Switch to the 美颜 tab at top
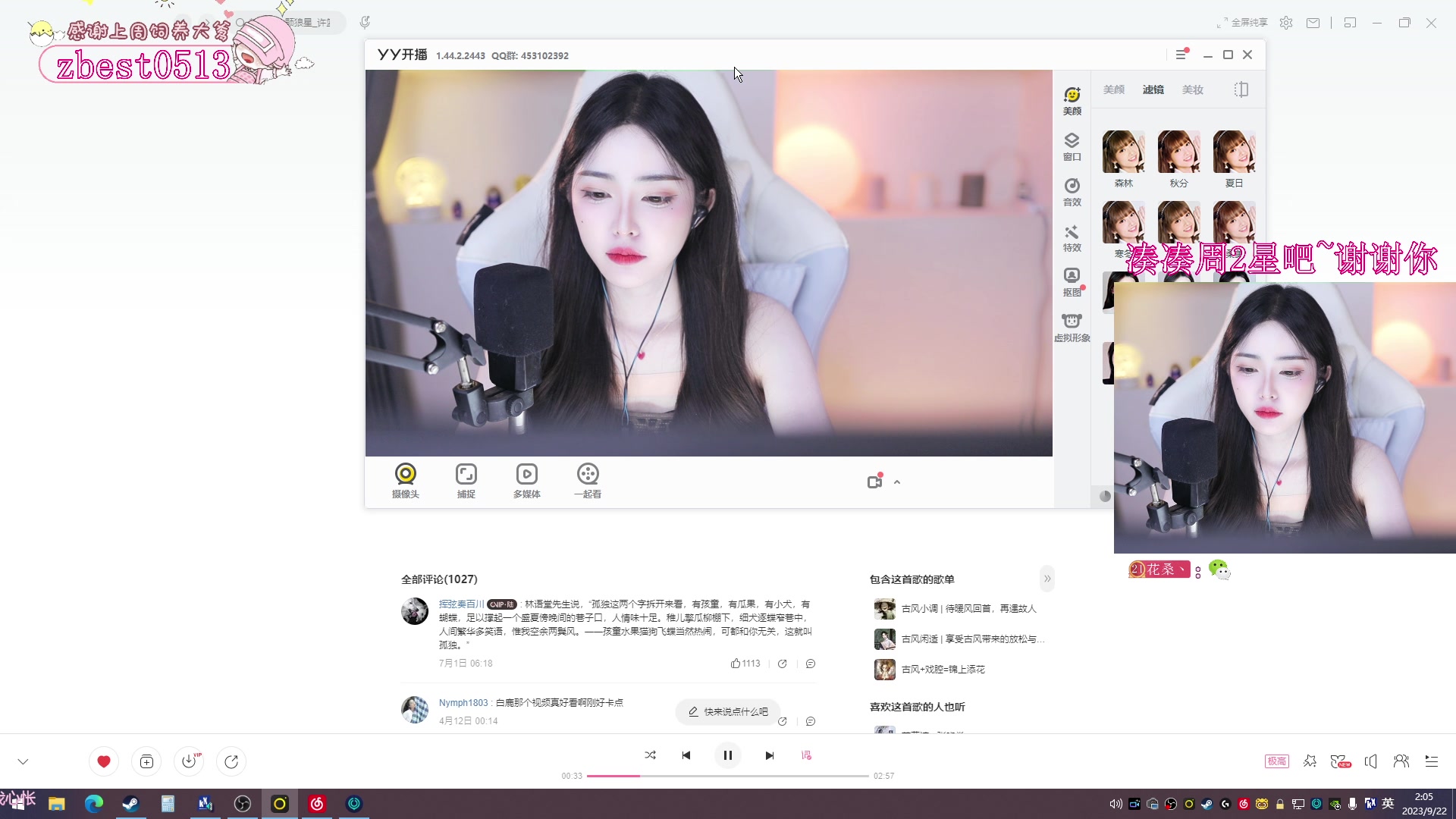 coord(1113,89)
